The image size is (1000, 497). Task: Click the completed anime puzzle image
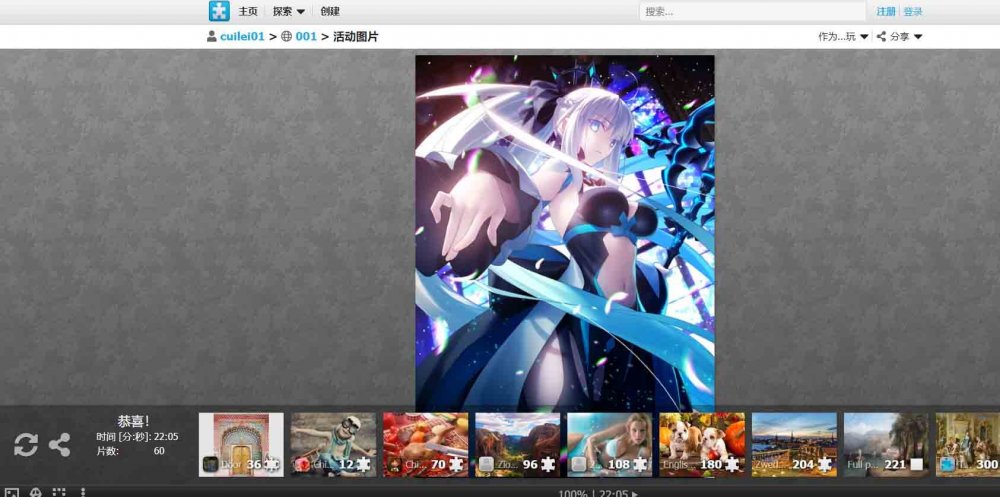[565, 233]
